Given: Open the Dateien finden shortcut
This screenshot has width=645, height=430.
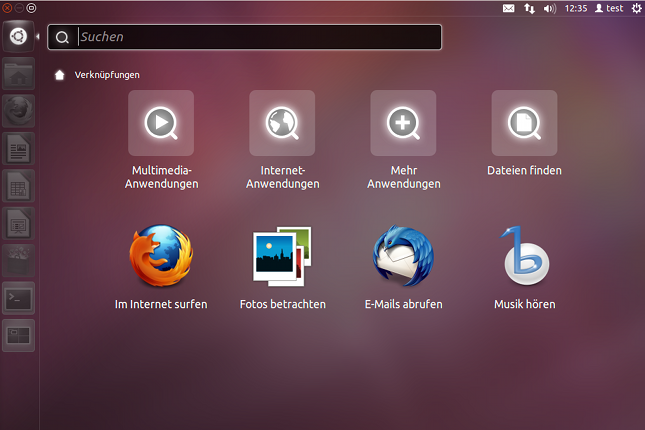Looking at the screenshot, I should click(x=524, y=134).
